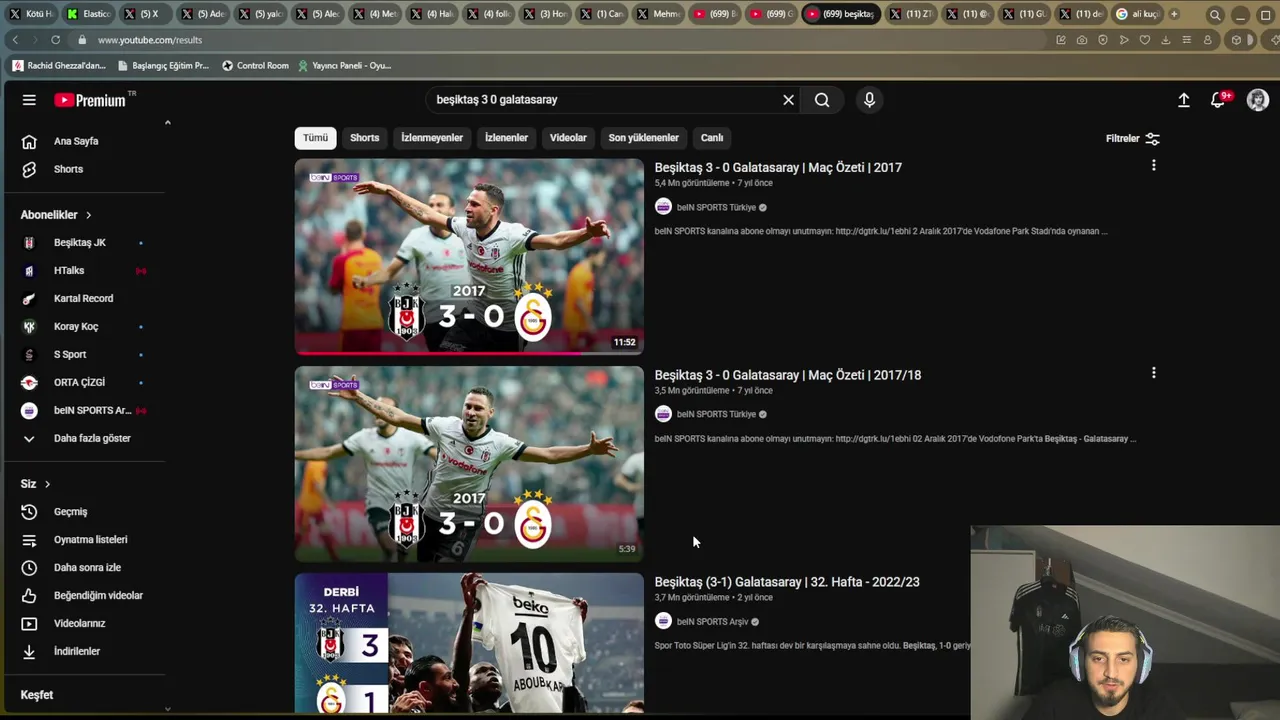The height and width of the screenshot is (720, 1280).
Task: Switch to the ali kuç Google tab
Action: pyautogui.click(x=1137, y=14)
